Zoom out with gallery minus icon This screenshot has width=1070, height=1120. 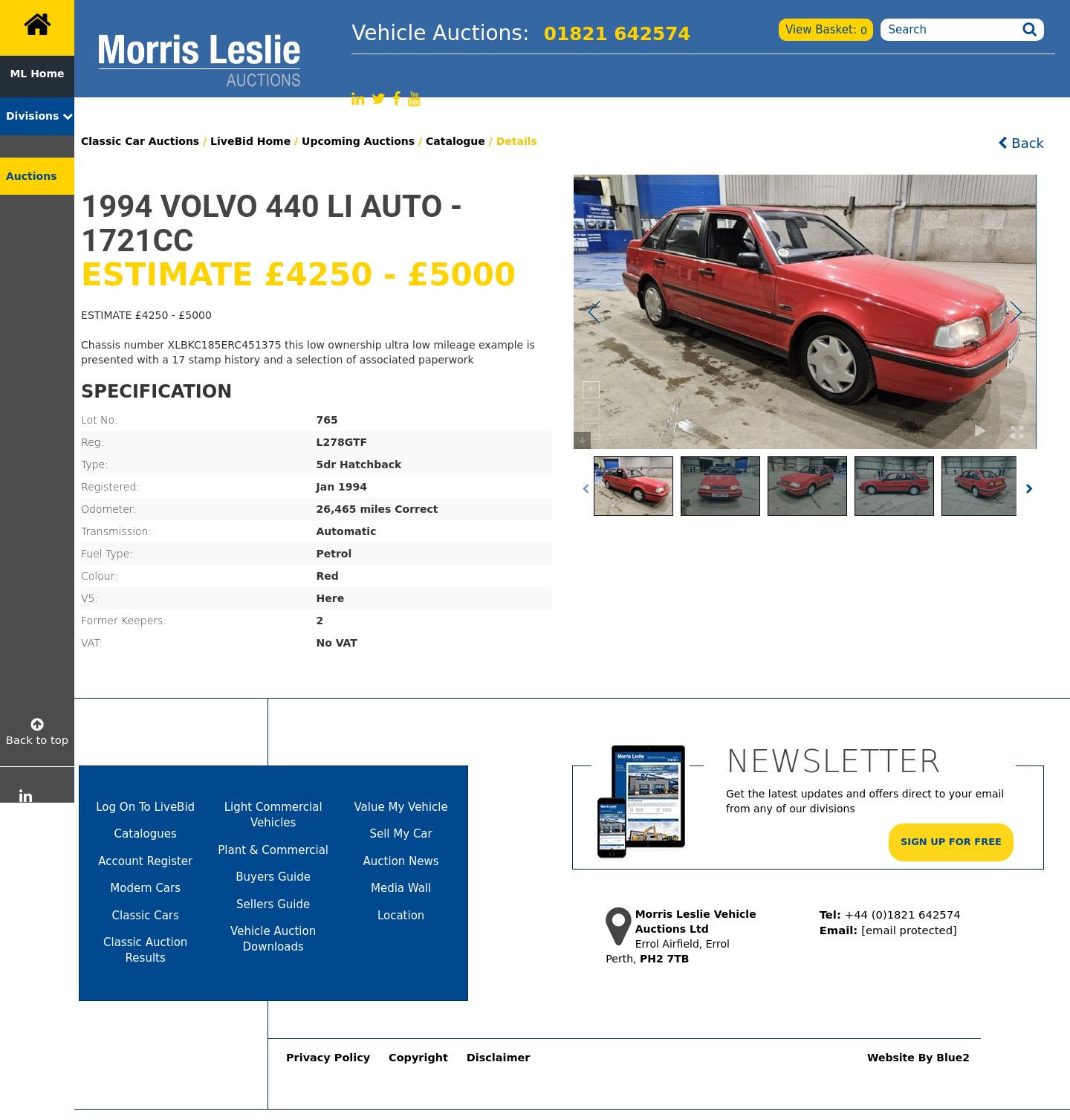point(591,411)
